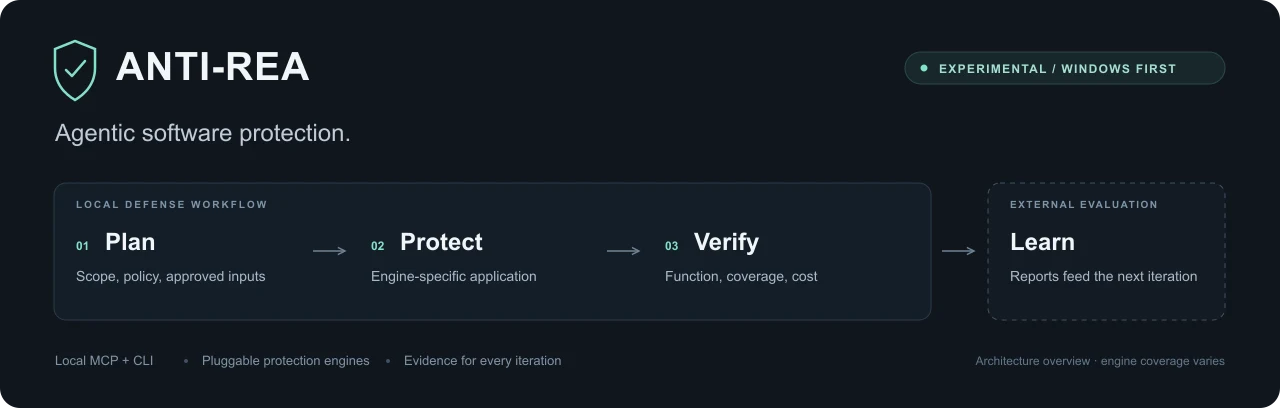Image resolution: width=1280 pixels, height=408 pixels.
Task: Click Evidence for every iteration footer item
Action: tap(482, 361)
